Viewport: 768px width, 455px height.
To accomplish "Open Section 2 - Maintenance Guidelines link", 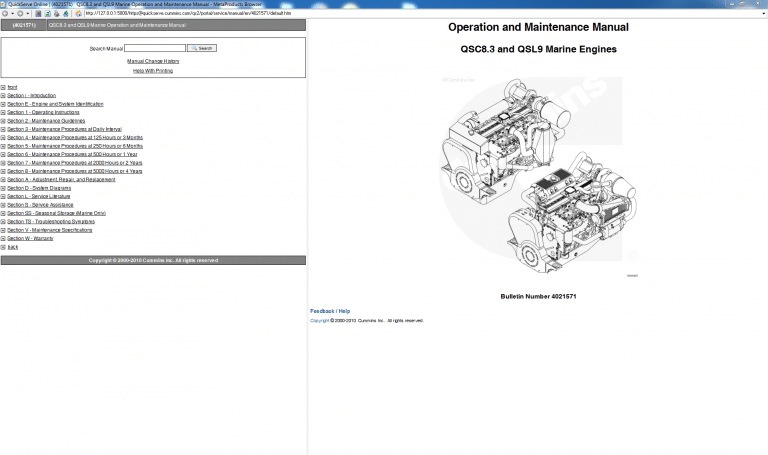I will tap(46, 120).
